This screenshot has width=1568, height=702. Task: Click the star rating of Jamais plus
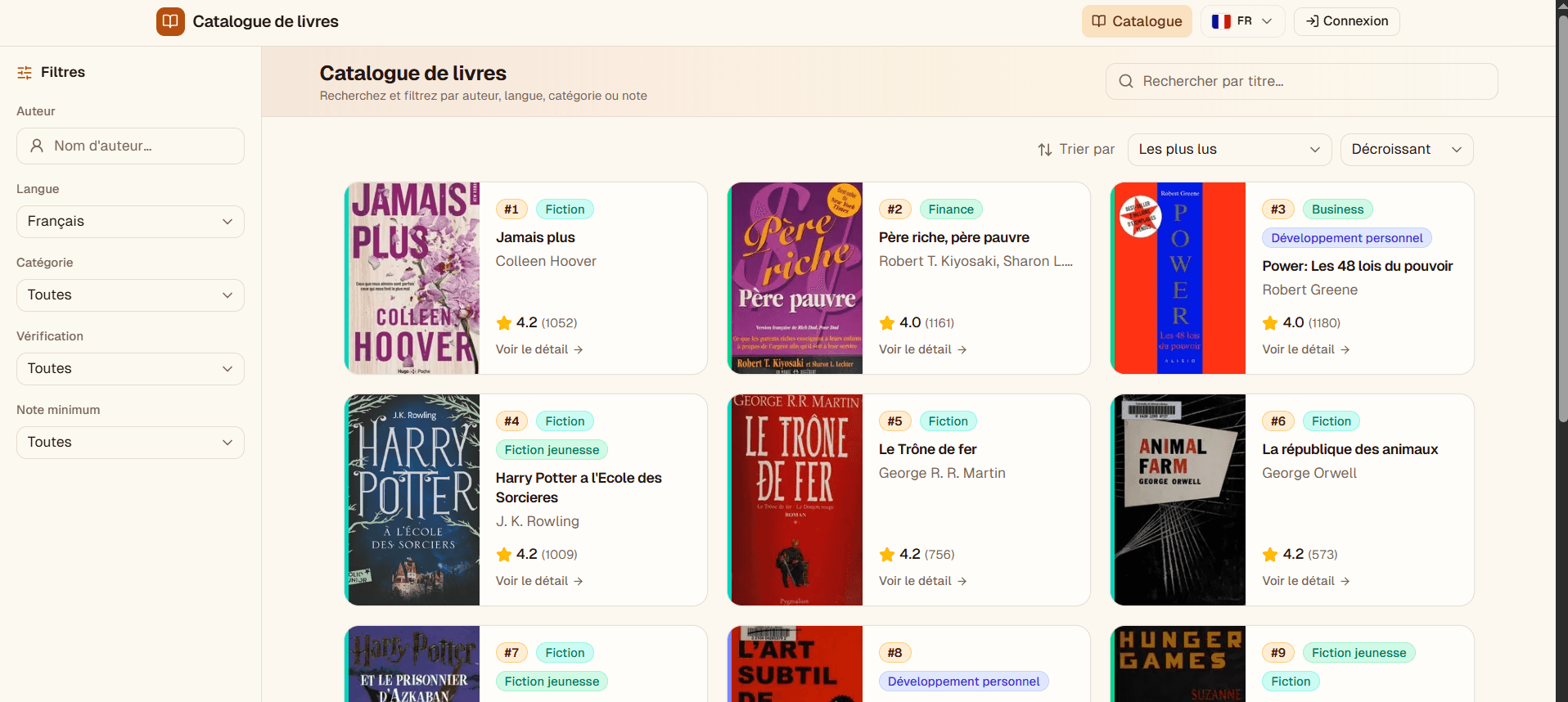(536, 323)
